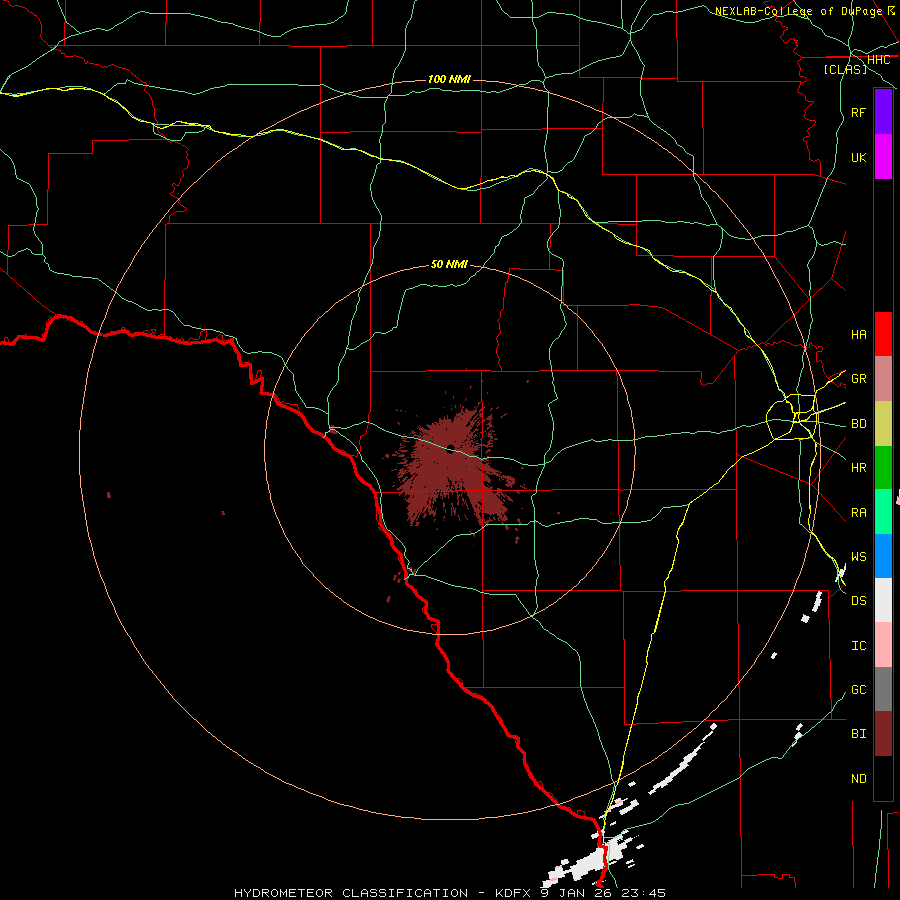
Task: Select the yellow BD color swatch
Action: coord(883,424)
